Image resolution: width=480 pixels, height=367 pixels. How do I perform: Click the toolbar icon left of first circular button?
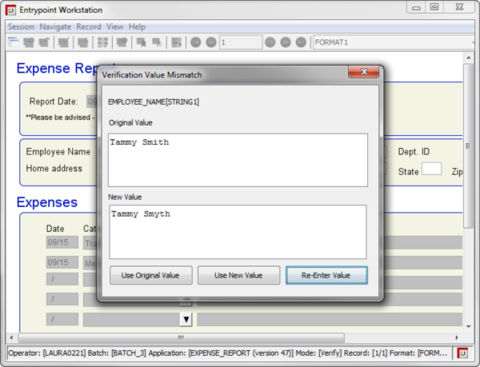(176, 42)
